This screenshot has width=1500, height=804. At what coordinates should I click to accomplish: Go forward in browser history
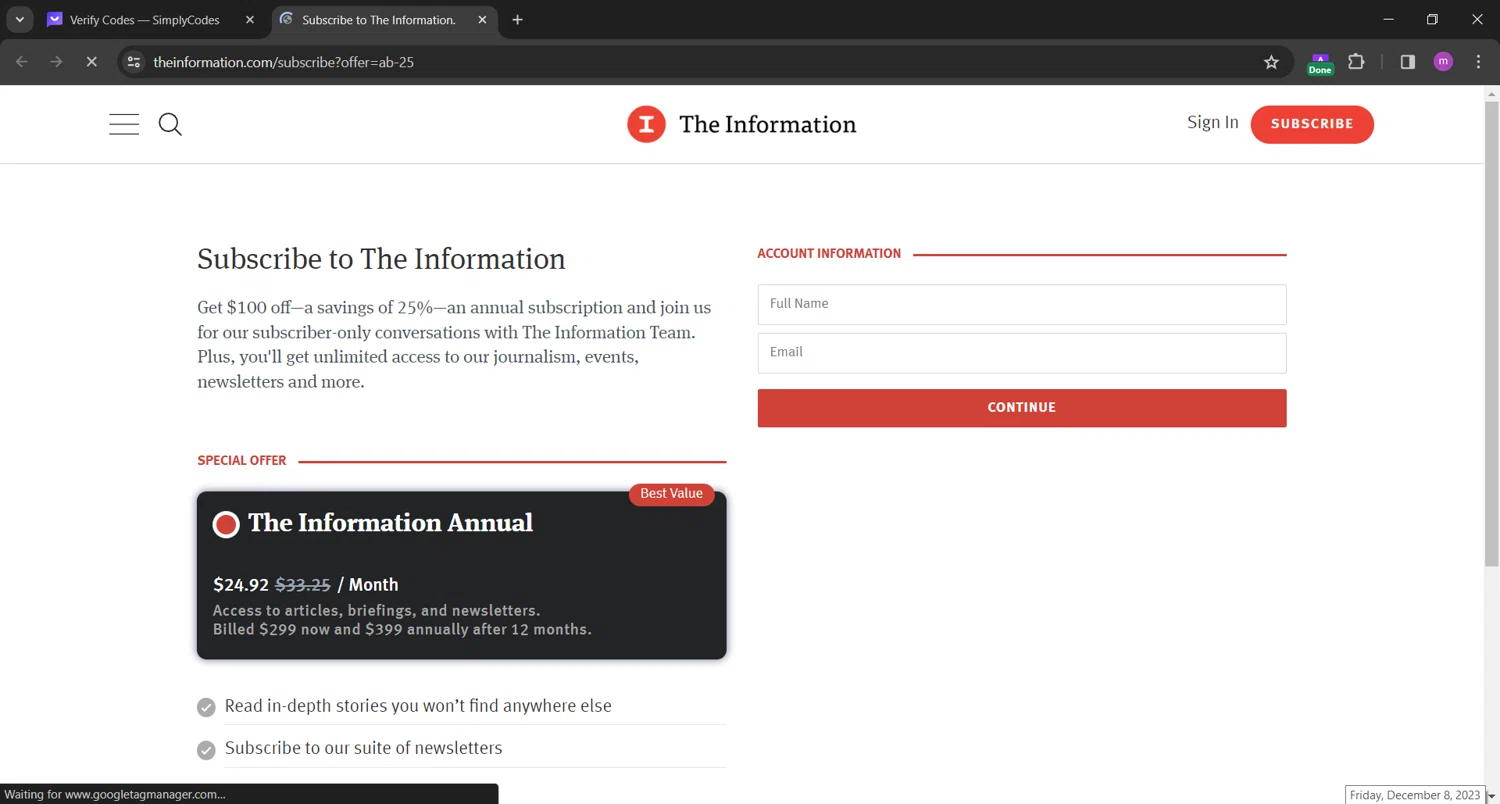pyautogui.click(x=56, y=62)
